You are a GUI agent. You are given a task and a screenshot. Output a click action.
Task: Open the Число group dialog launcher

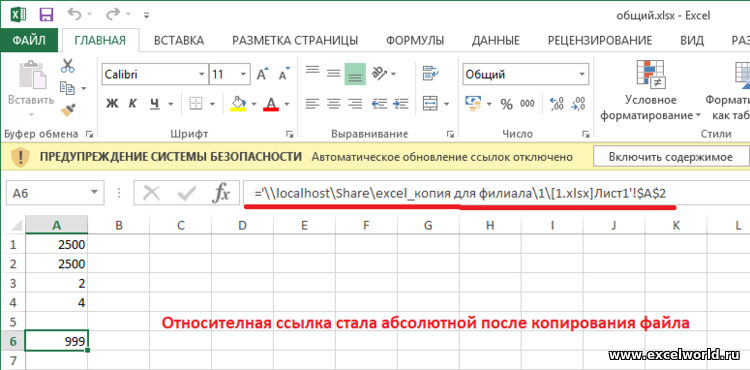tap(585, 134)
